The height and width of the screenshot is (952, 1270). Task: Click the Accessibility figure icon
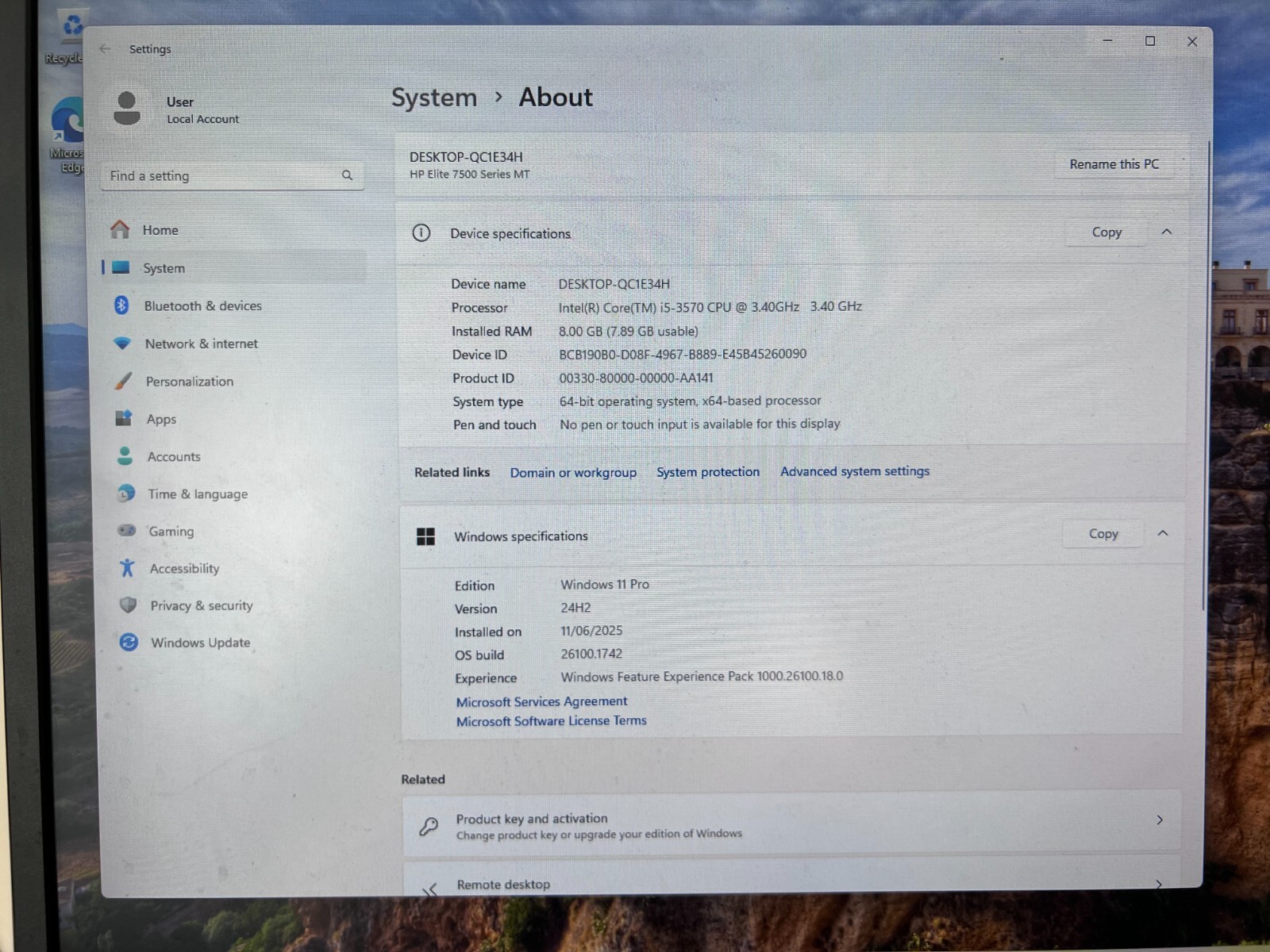coord(127,568)
